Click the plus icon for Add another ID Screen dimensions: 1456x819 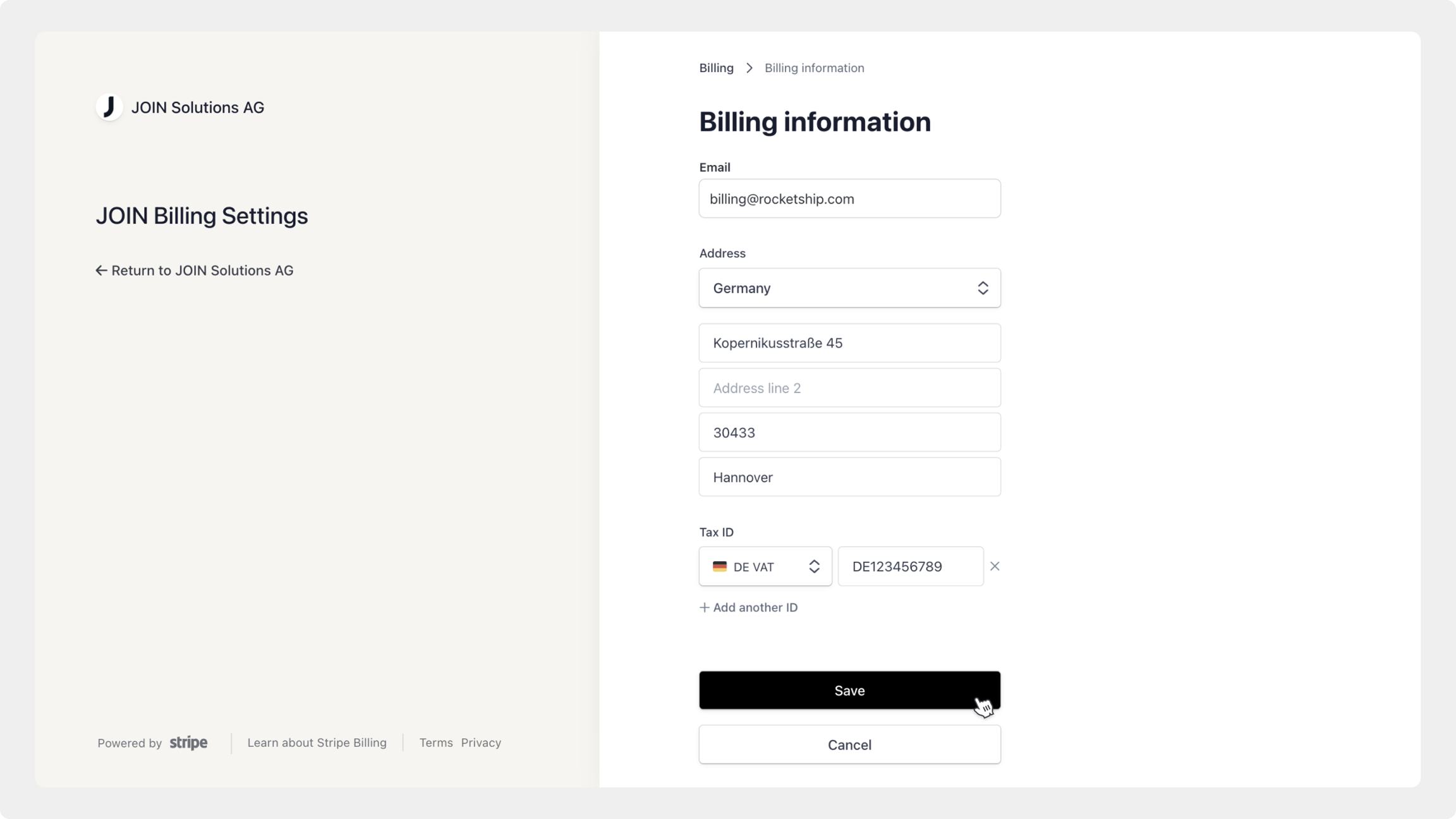705,607
